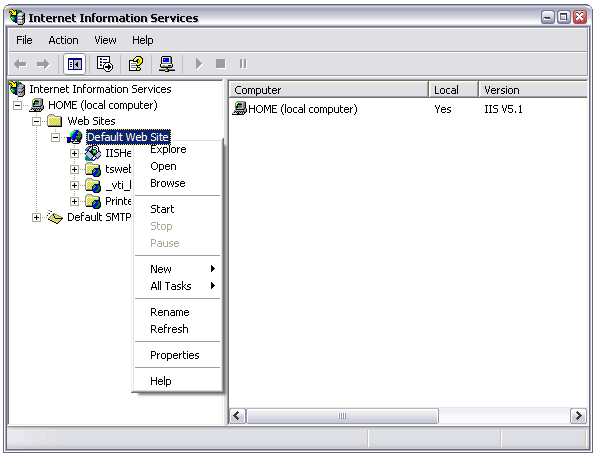Select the Web Sites tree label
This screenshot has height=457, width=593.
click(x=91, y=121)
